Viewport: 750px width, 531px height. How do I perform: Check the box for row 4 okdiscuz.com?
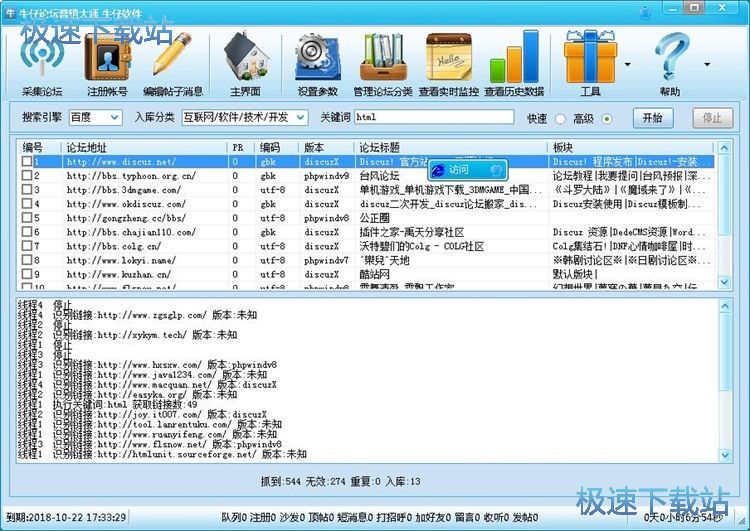(27, 204)
